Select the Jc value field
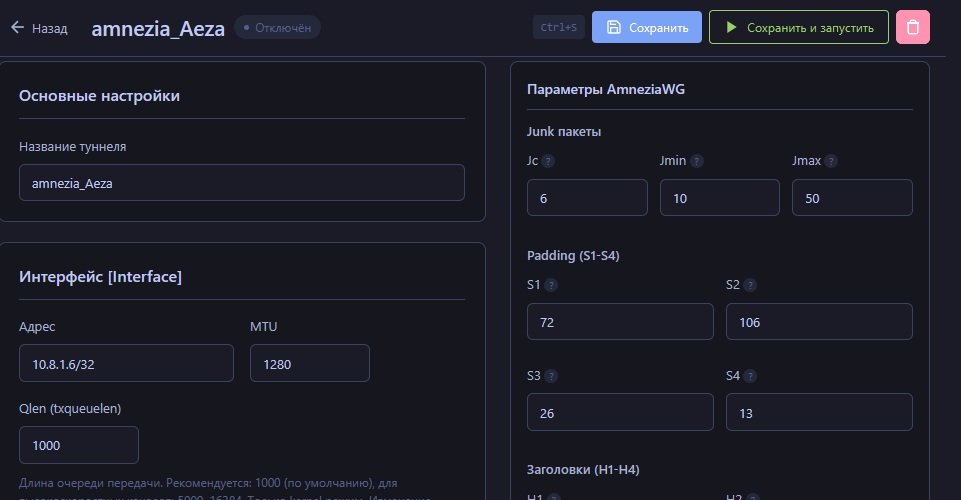 pyautogui.click(x=587, y=198)
